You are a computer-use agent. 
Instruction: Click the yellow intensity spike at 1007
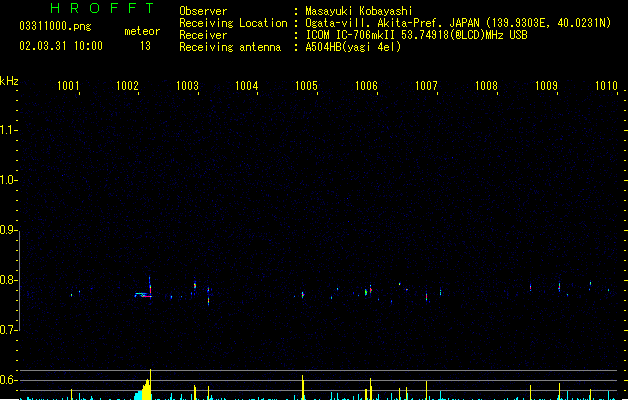pyautogui.click(x=426, y=390)
